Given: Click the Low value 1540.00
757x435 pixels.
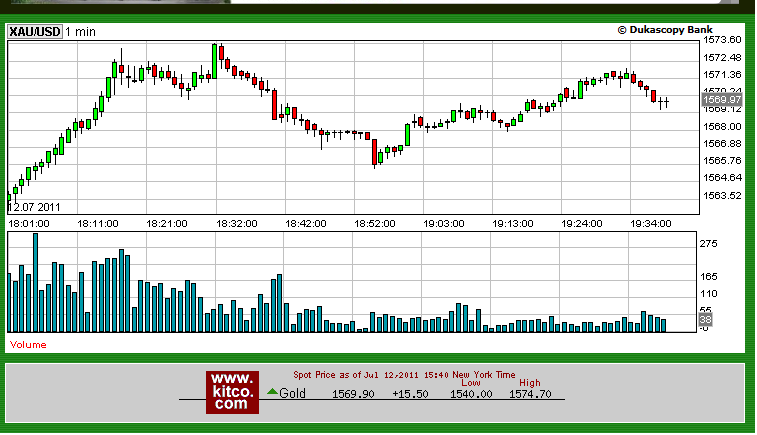Looking at the screenshot, I should click(471, 394).
